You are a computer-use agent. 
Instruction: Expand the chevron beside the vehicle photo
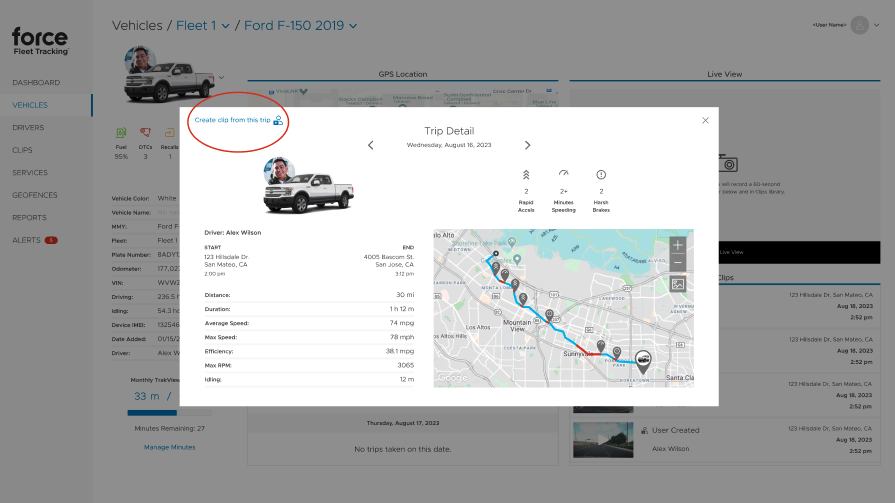pyautogui.click(x=221, y=78)
